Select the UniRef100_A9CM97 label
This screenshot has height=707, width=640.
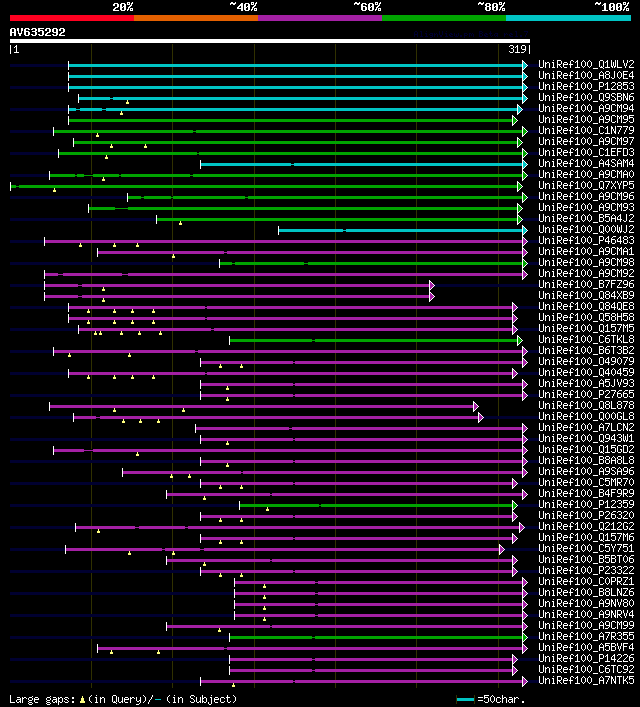pos(586,142)
